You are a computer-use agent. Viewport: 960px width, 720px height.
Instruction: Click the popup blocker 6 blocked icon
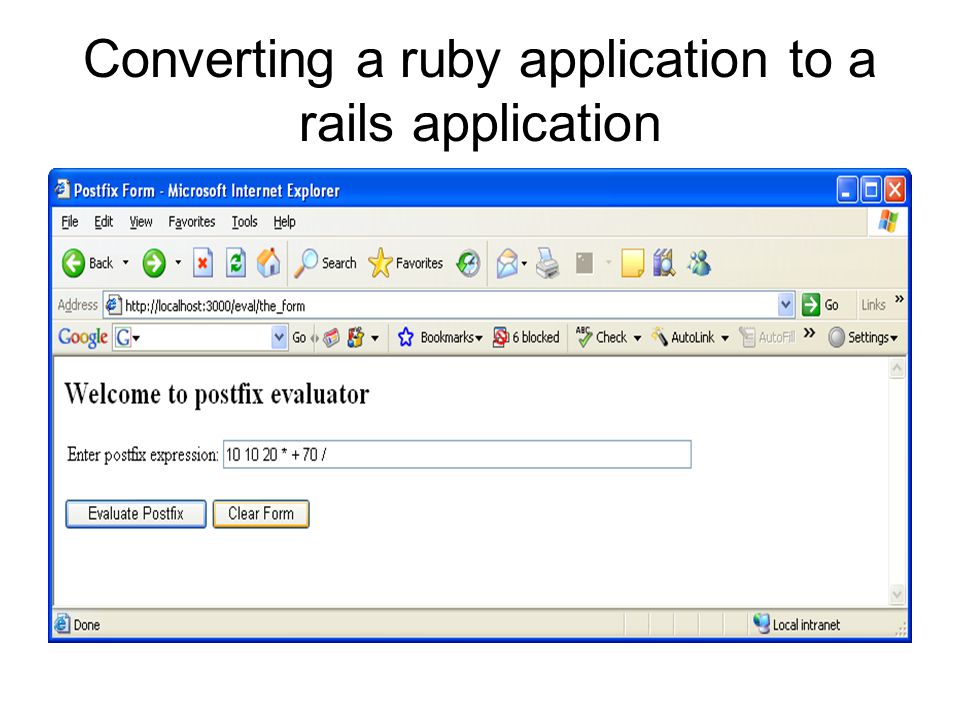(x=500, y=337)
